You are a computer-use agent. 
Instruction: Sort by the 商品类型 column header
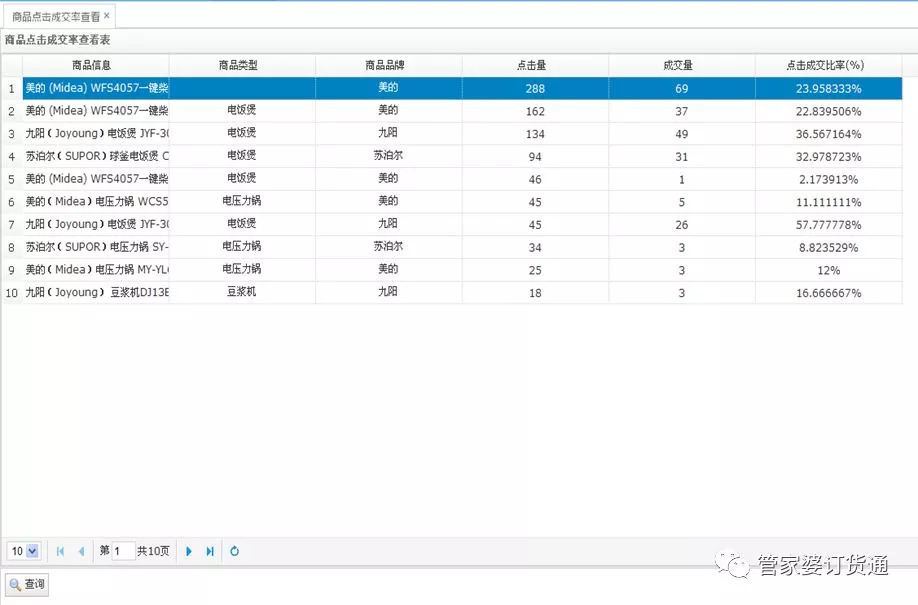tap(242, 65)
